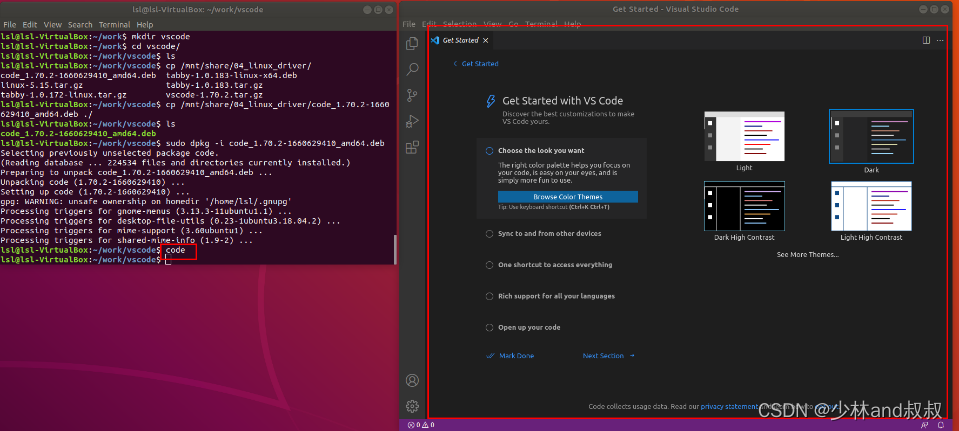
Task: Open See More Themes link
Action: pyautogui.click(x=807, y=254)
